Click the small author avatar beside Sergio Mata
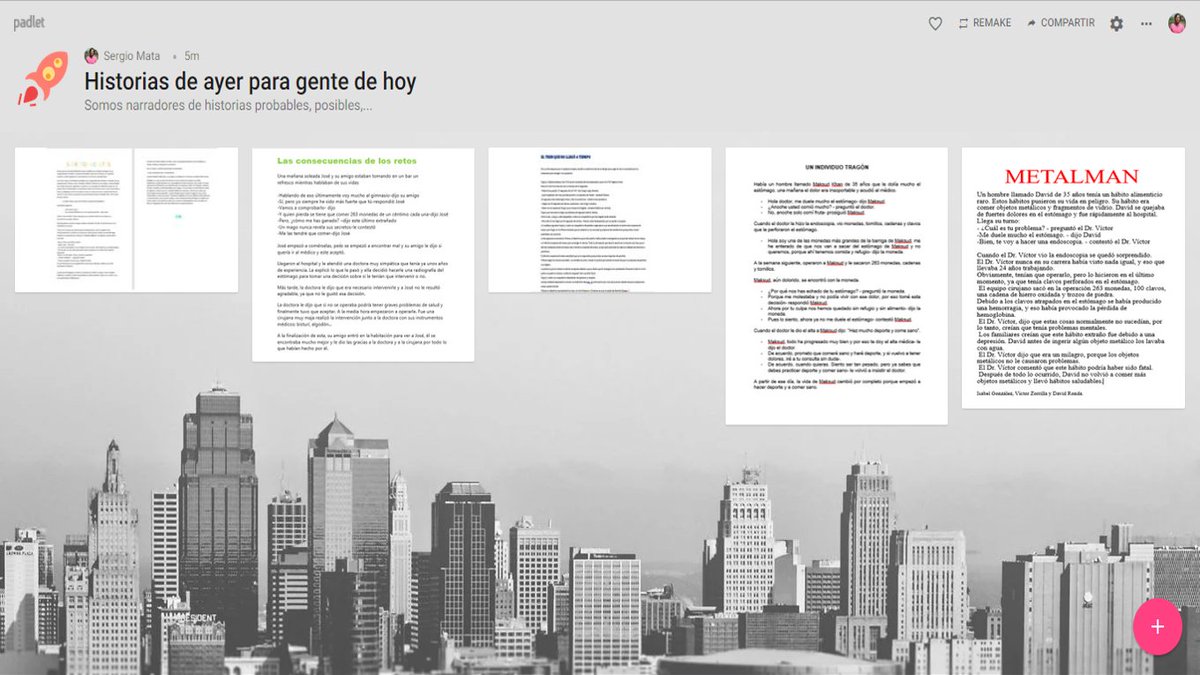This screenshot has width=1200, height=675. pos(91,56)
